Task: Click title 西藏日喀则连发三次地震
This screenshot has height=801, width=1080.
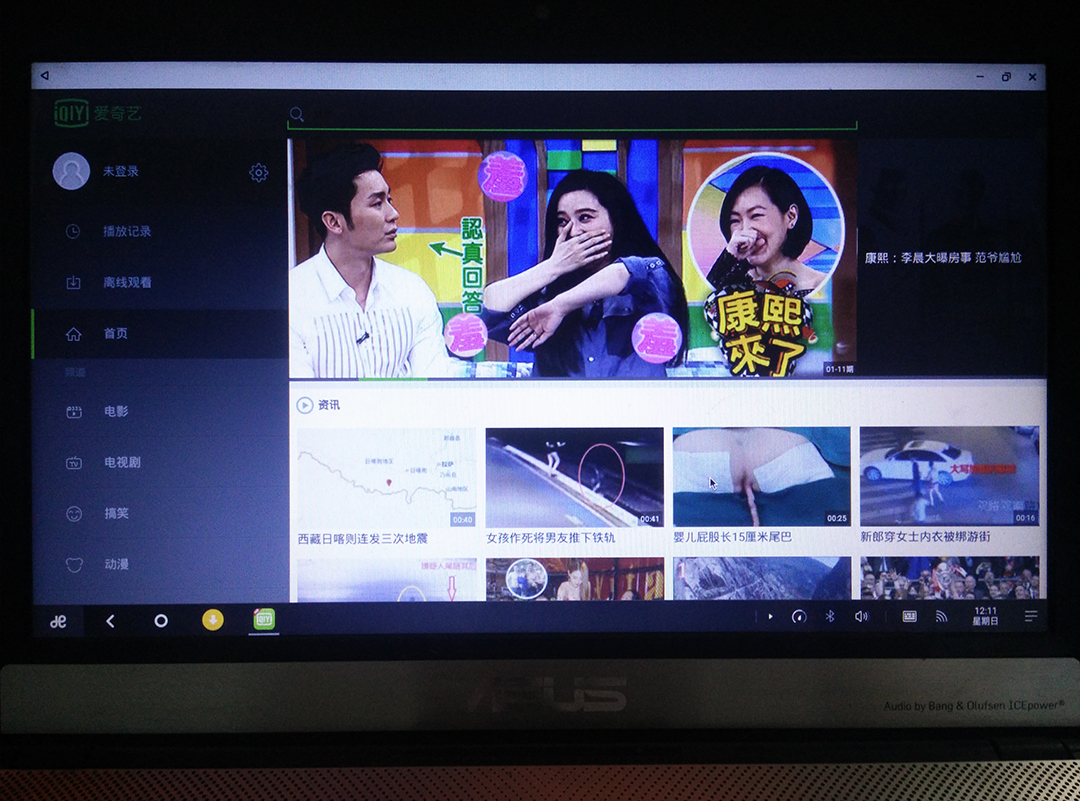Action: (362, 539)
